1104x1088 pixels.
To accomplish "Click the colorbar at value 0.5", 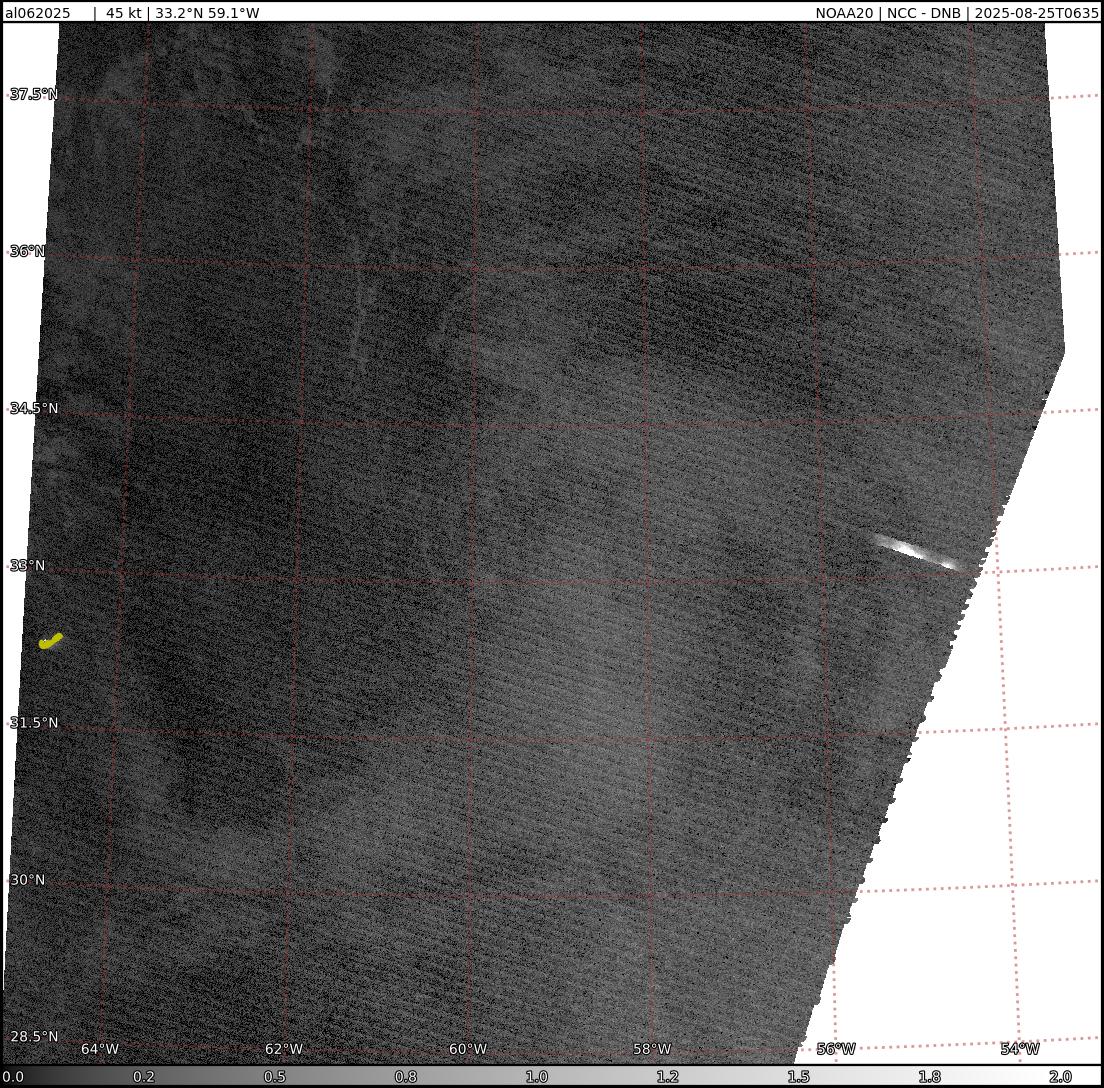I will click(275, 1076).
